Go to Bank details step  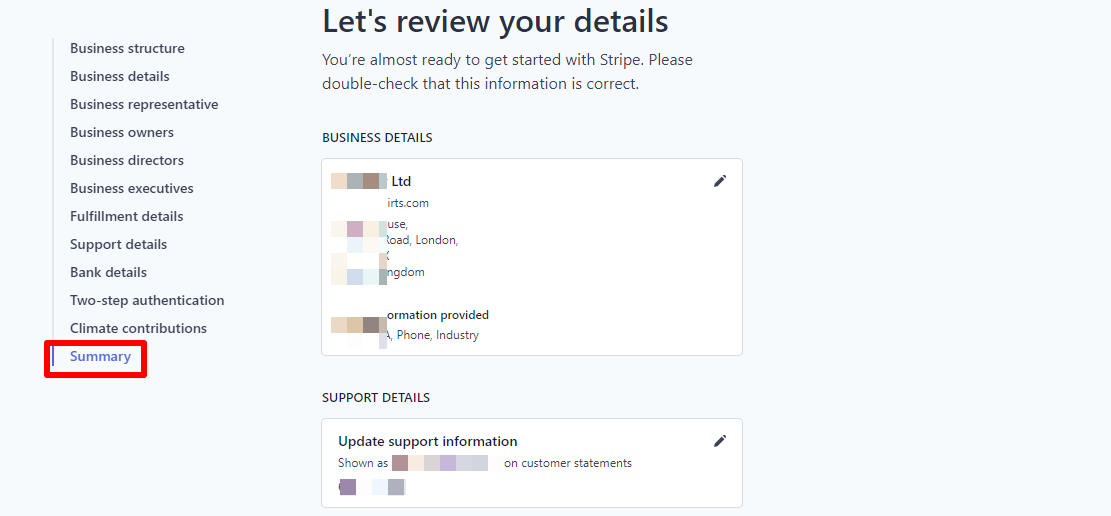(x=108, y=272)
